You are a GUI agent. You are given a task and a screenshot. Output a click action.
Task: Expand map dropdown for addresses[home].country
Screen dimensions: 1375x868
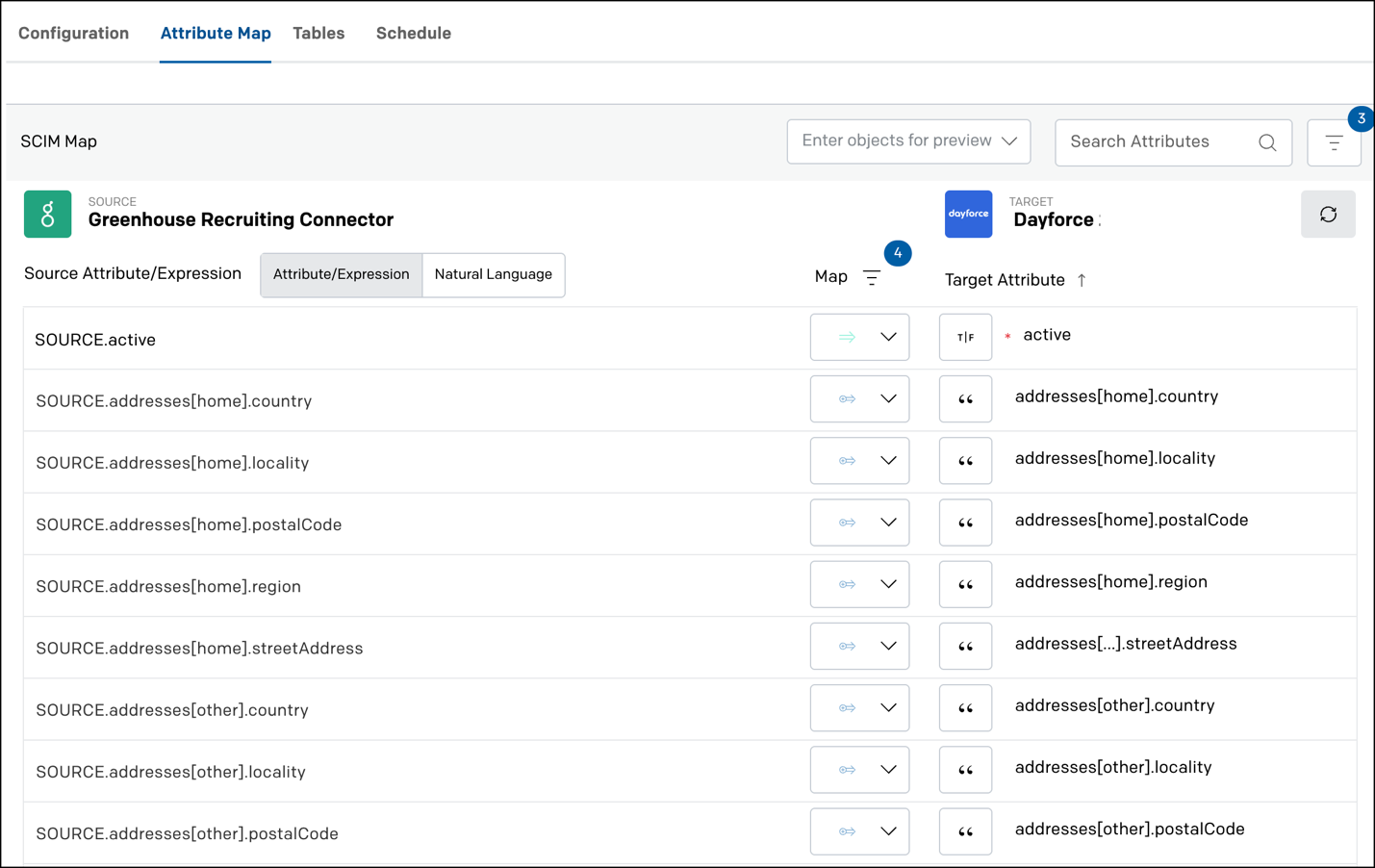click(888, 398)
